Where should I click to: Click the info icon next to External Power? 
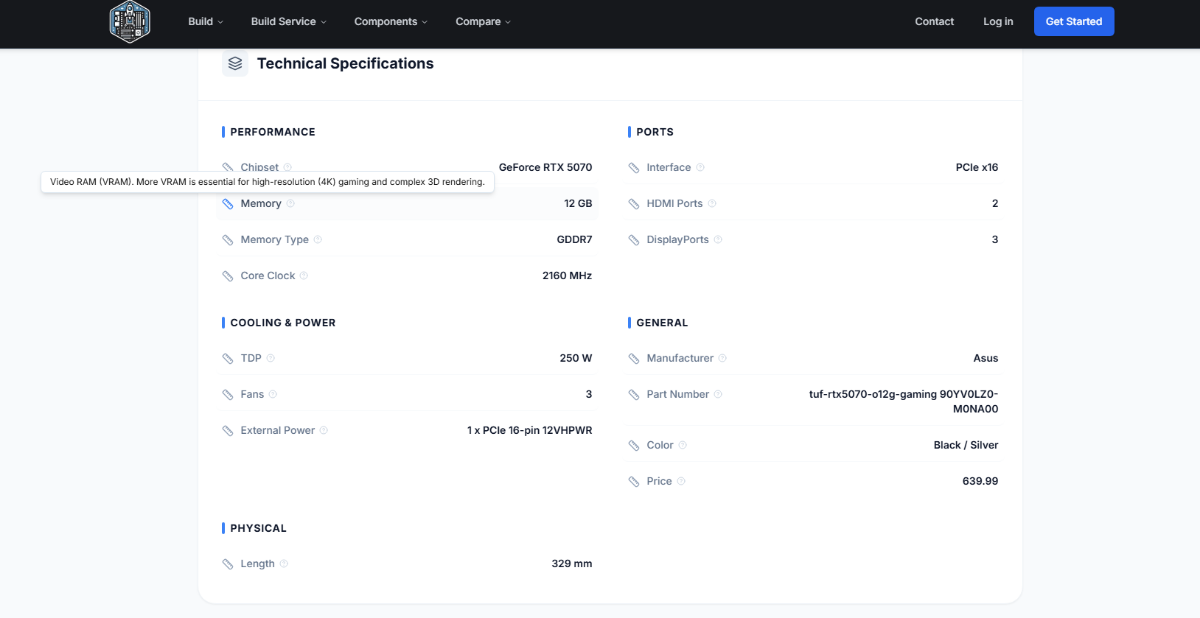pyautogui.click(x=324, y=431)
